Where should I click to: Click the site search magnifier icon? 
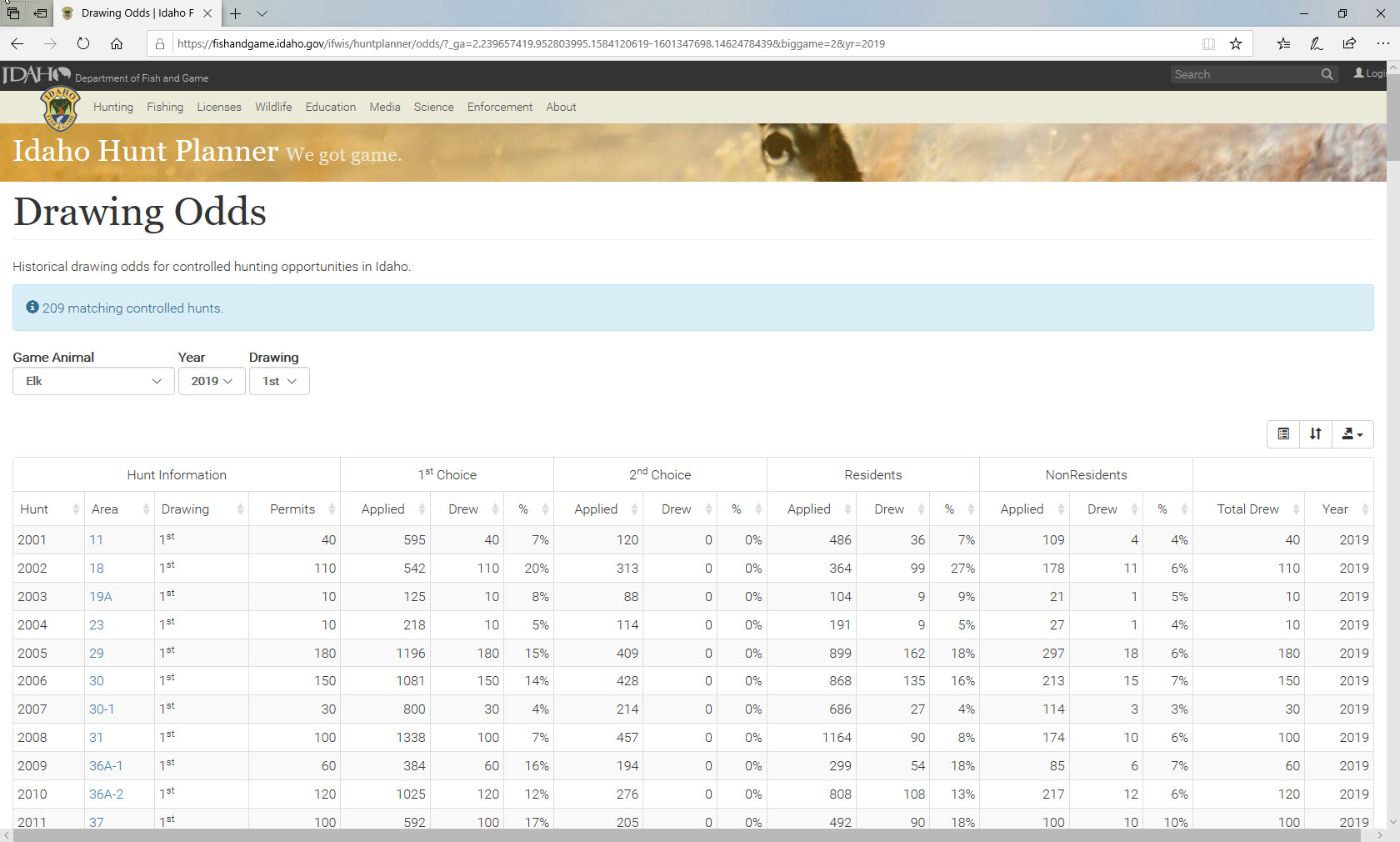click(x=1327, y=75)
